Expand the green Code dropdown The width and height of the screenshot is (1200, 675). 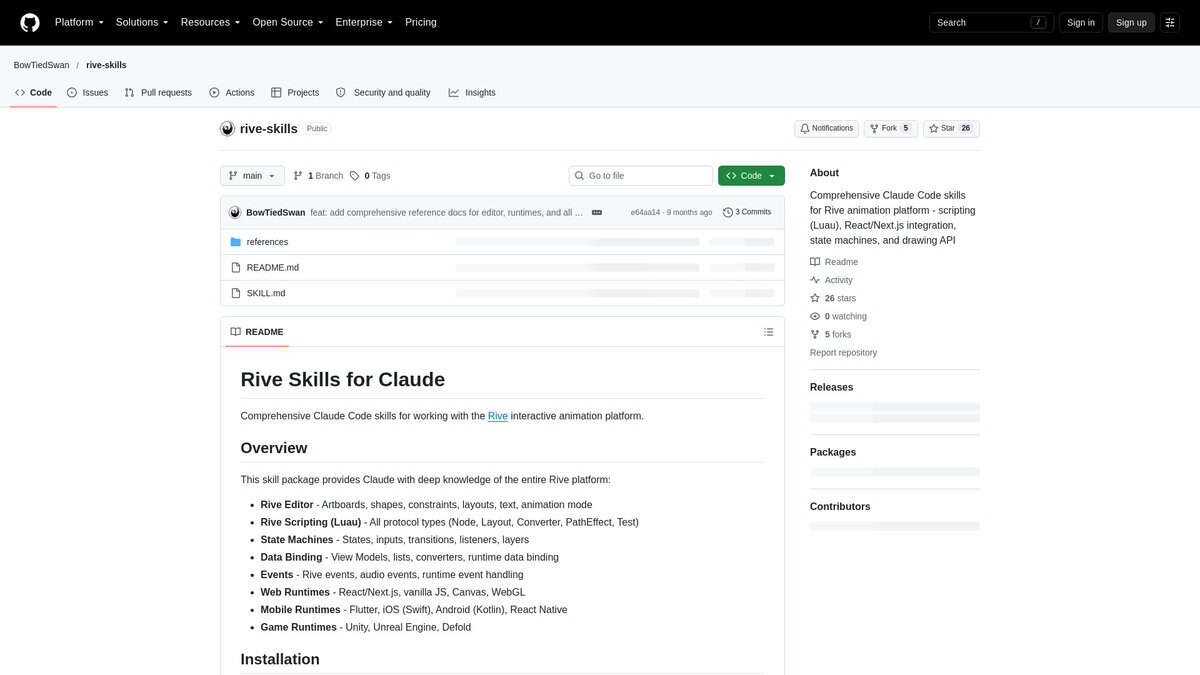[x=751, y=176]
